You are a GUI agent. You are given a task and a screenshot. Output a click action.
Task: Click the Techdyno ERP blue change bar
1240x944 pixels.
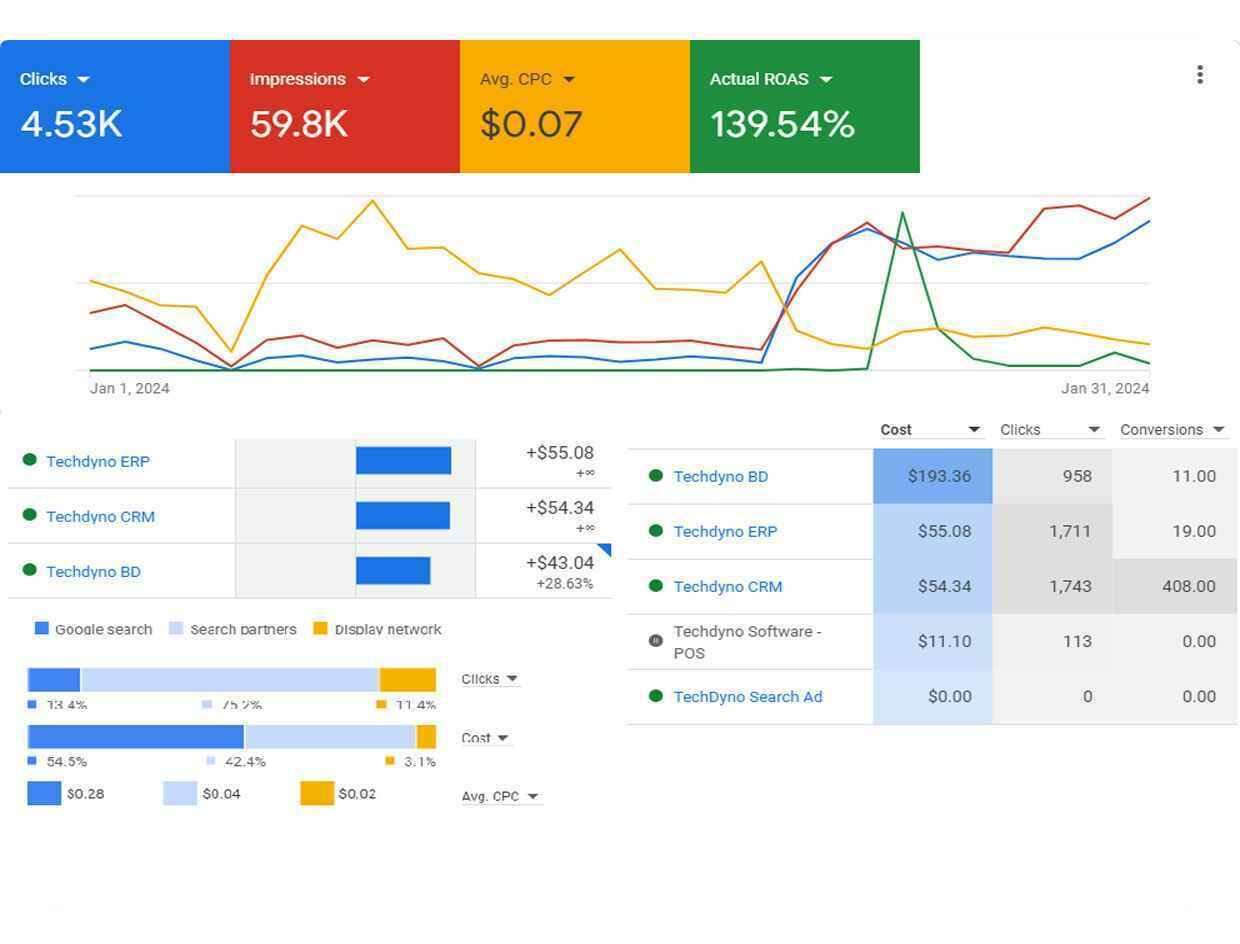click(x=403, y=461)
